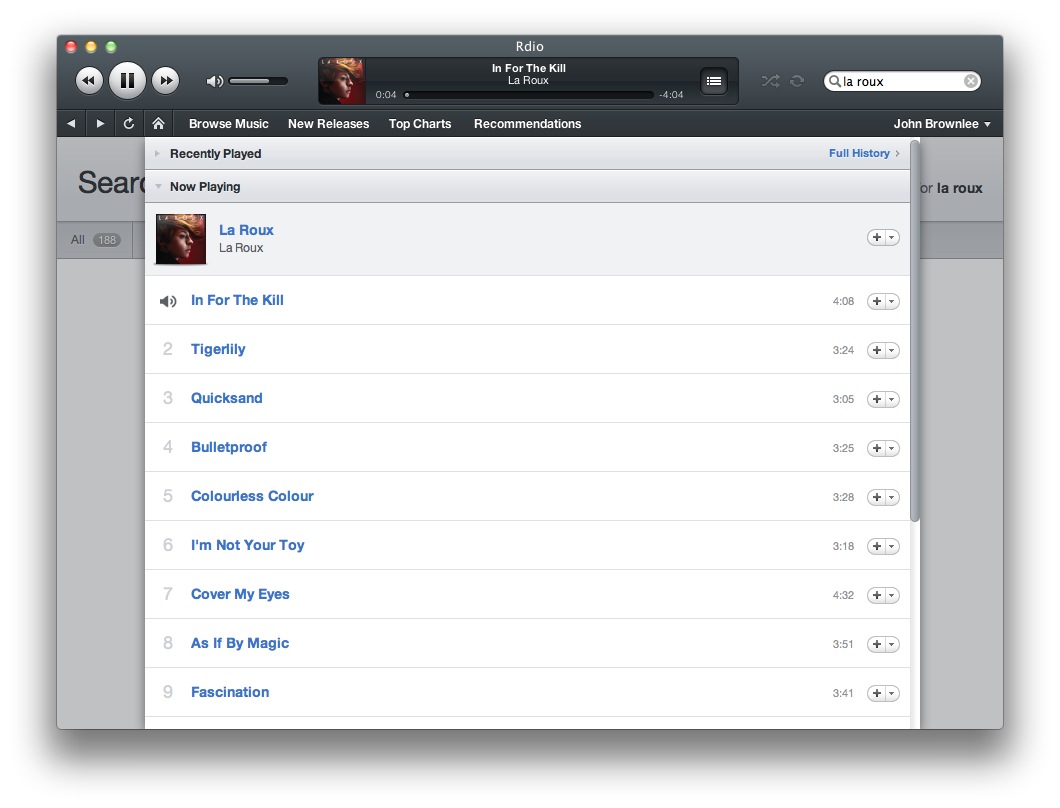Viewport: 1060px width, 808px height.
Task: Pause the current song
Action: click(x=127, y=80)
